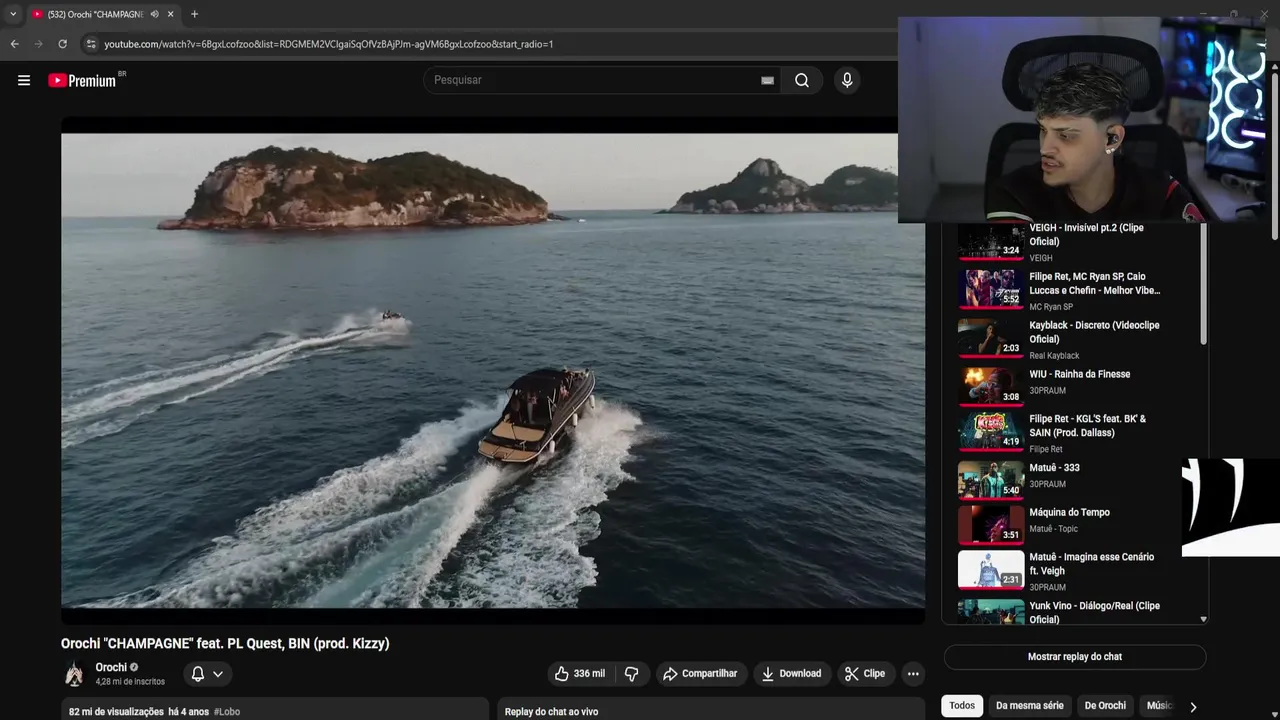The width and height of the screenshot is (1280, 720).
Task: Click the video title Orochi CHAMPAGNE
Action: 225,644
